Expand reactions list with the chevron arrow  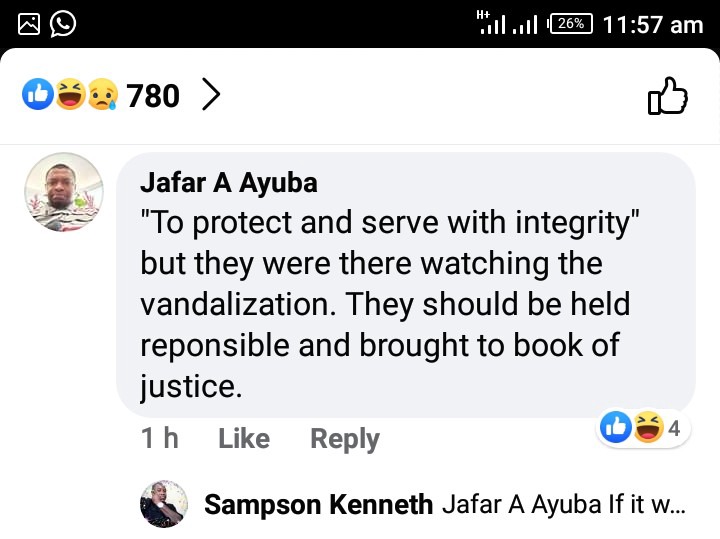coord(211,95)
